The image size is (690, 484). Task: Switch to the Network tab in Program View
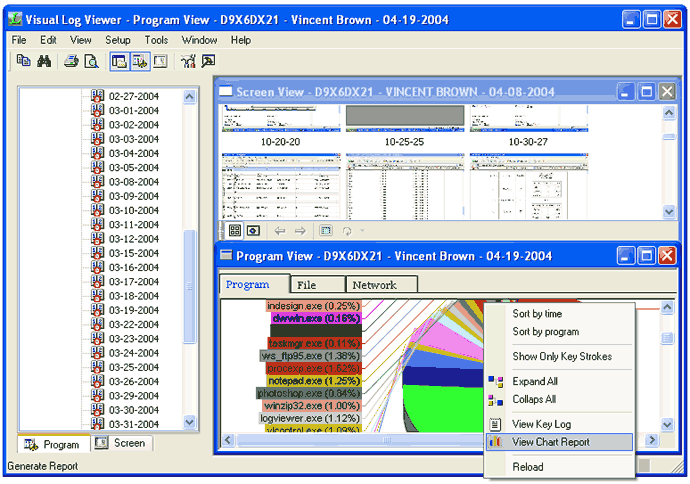click(x=382, y=285)
